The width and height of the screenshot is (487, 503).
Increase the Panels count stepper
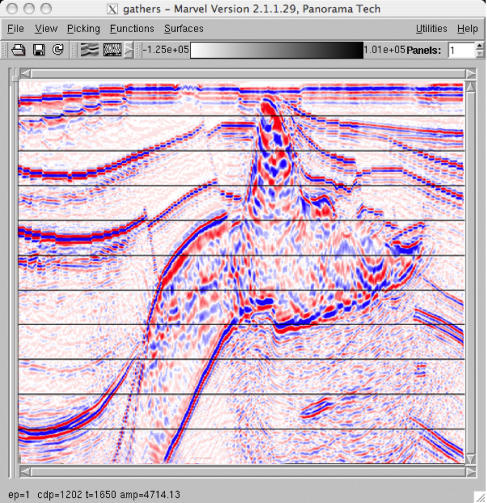[480, 46]
